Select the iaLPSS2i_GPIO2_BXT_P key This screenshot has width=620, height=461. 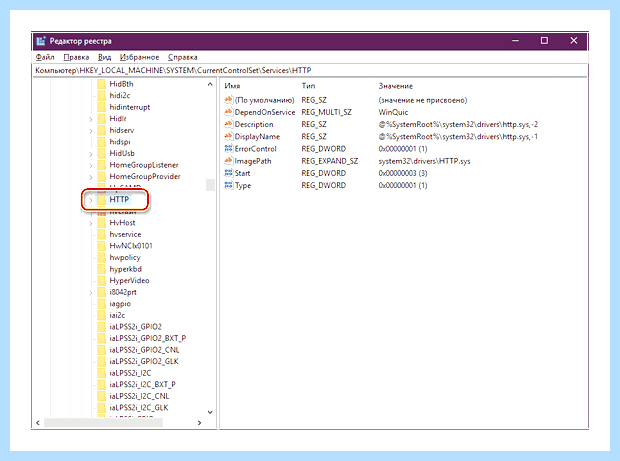click(147, 338)
